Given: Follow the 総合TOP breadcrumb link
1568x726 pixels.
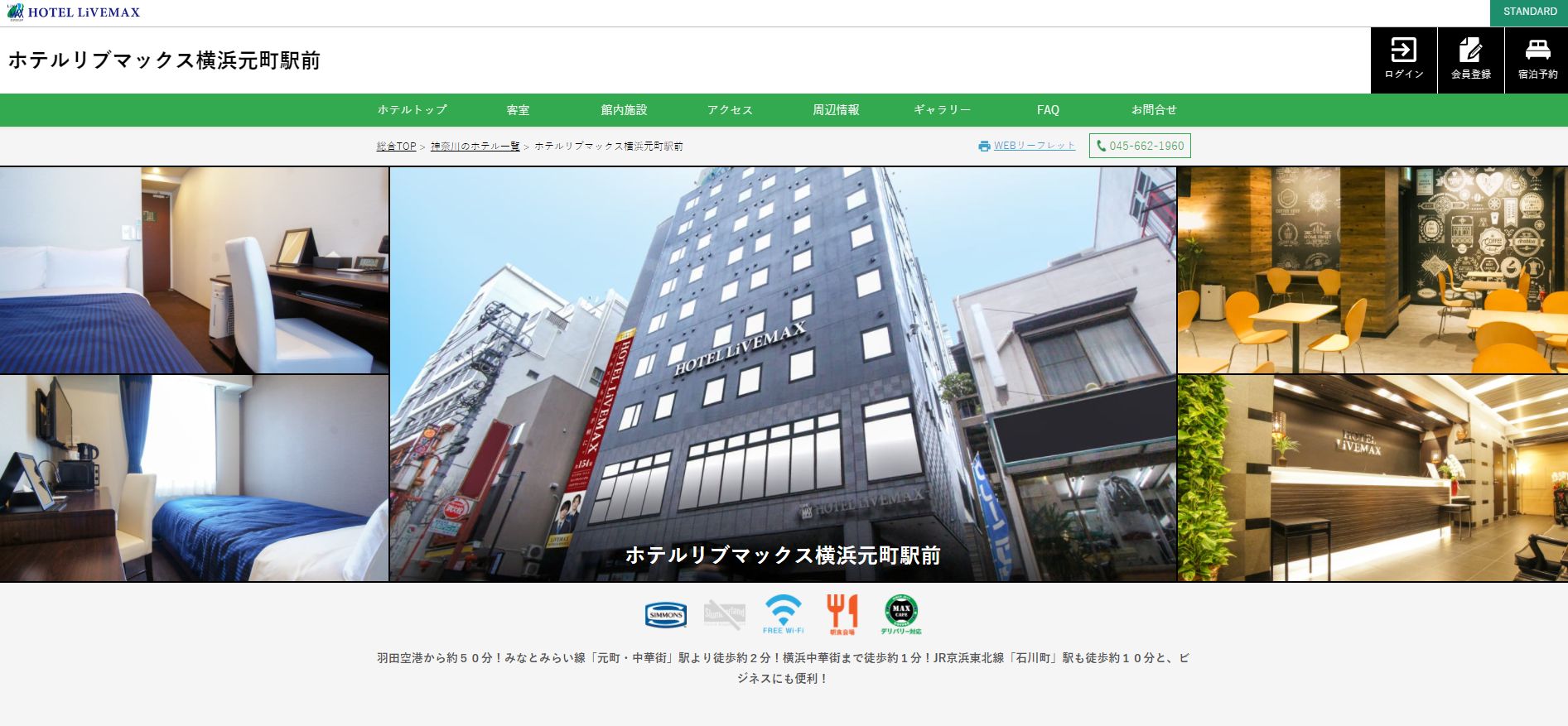Looking at the screenshot, I should pyautogui.click(x=396, y=146).
